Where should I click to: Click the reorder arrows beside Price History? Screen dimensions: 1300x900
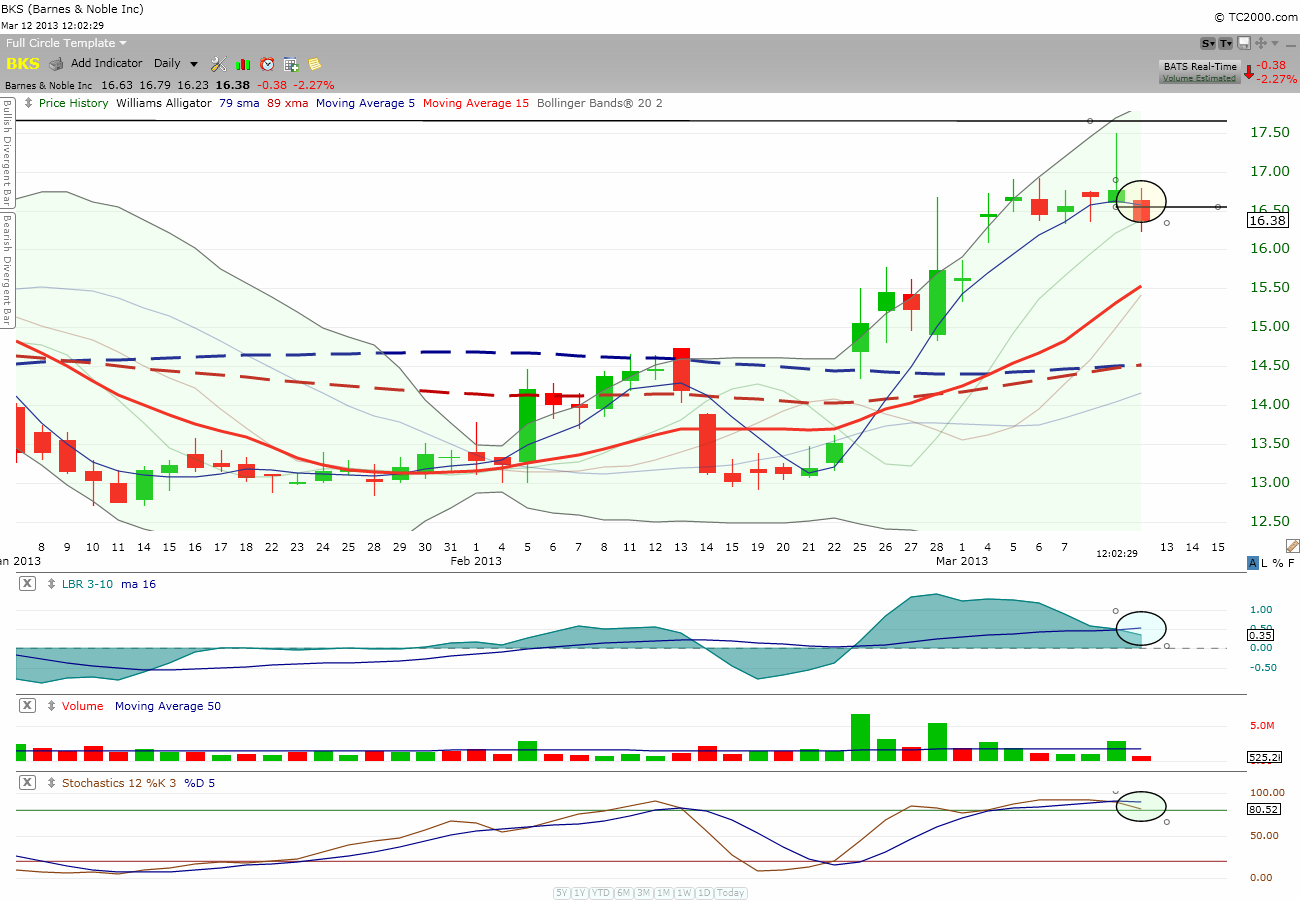[28, 103]
